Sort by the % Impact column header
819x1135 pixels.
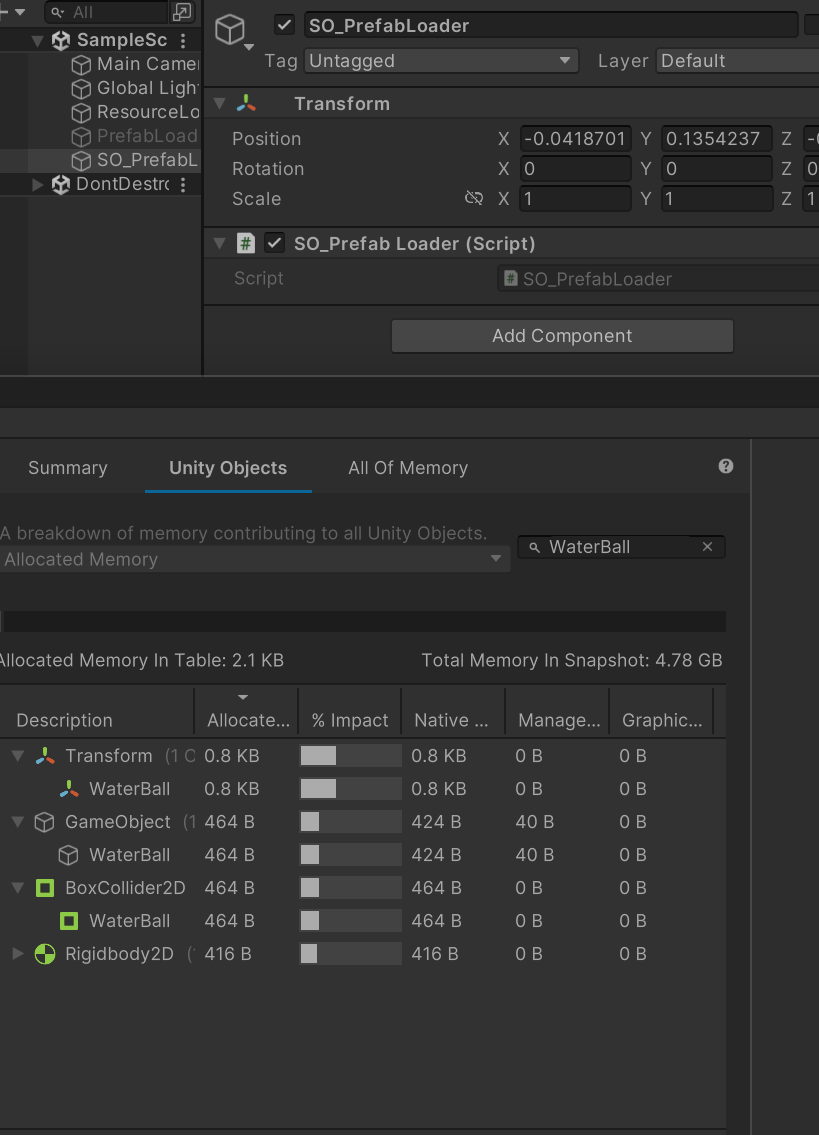point(349,720)
